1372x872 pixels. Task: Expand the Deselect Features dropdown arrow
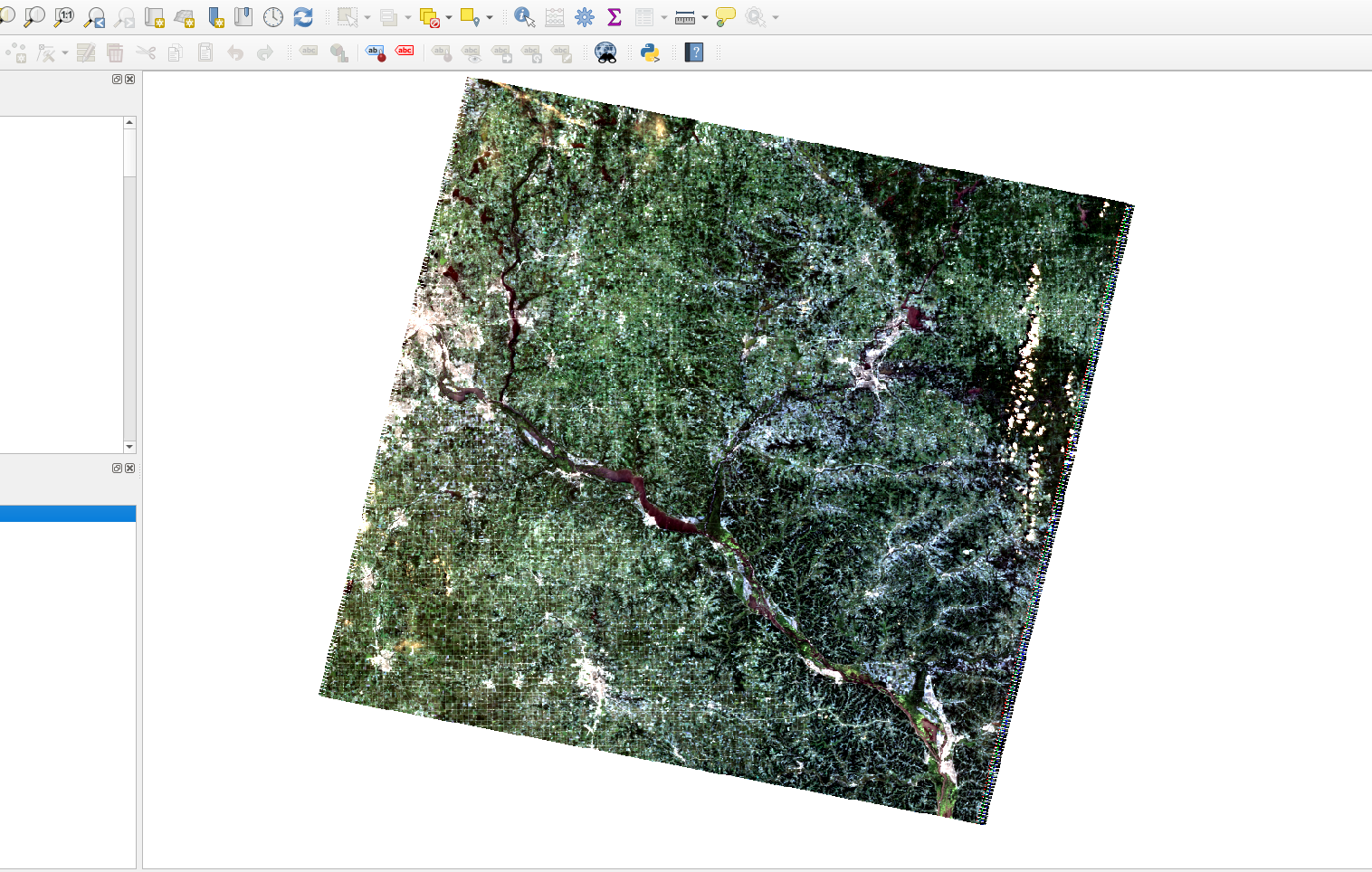pyautogui.click(x=449, y=17)
